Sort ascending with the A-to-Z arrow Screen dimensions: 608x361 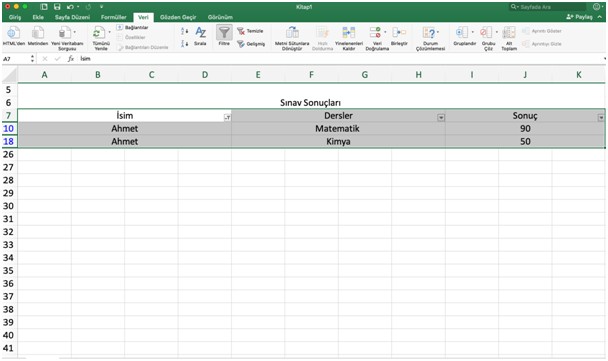click(x=185, y=31)
